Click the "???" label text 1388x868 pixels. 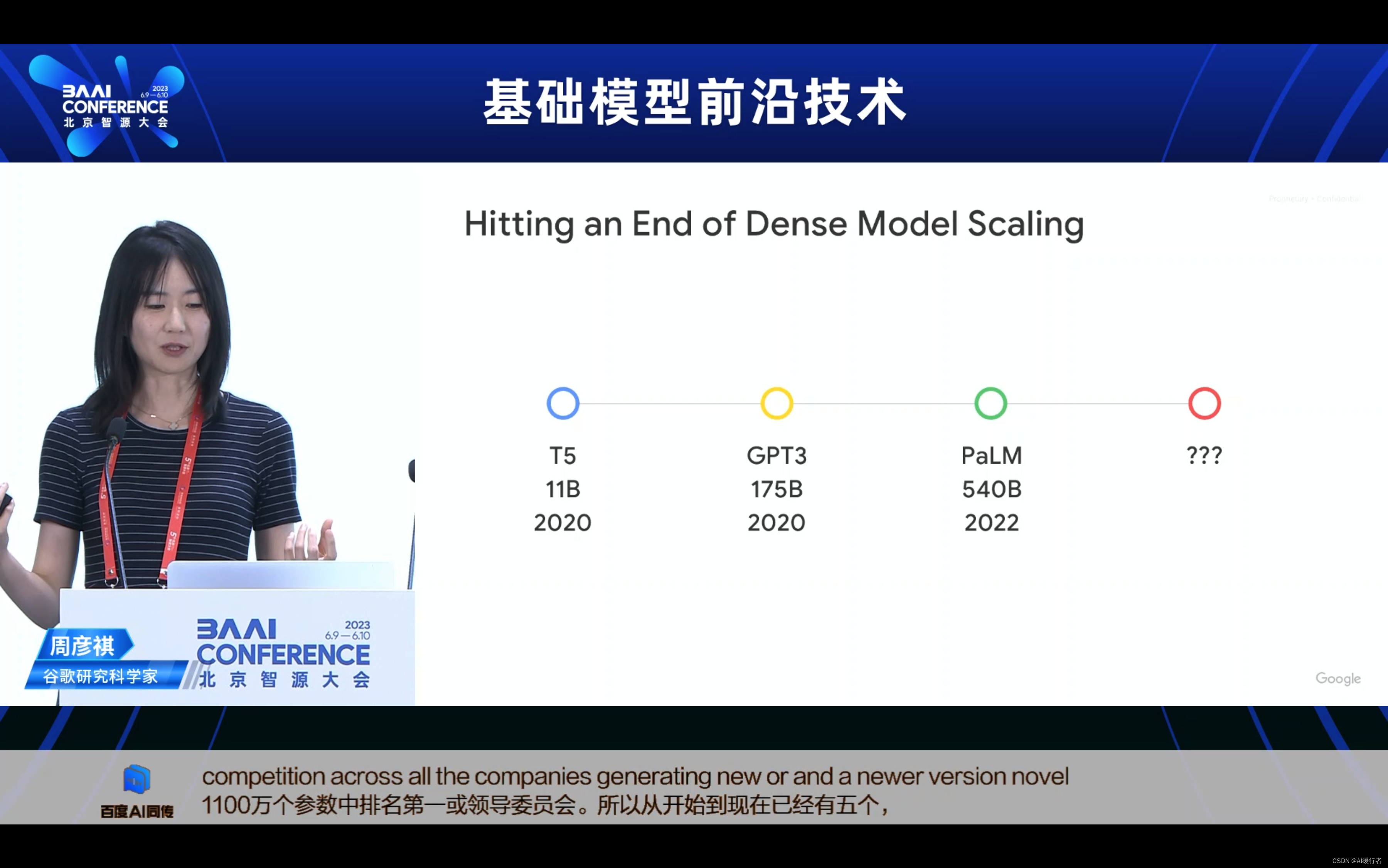click(x=1204, y=456)
